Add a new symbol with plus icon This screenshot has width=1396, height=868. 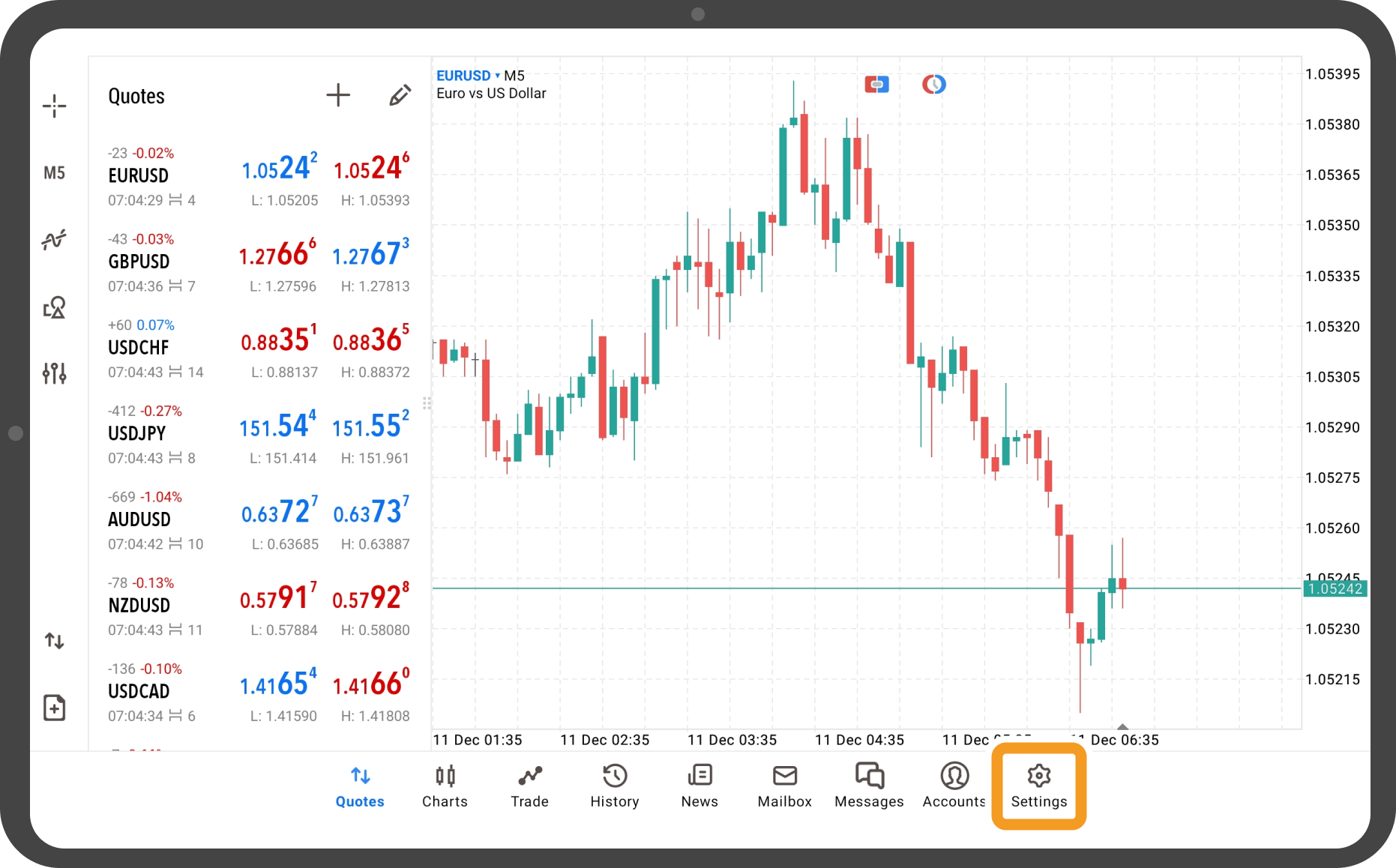point(338,95)
